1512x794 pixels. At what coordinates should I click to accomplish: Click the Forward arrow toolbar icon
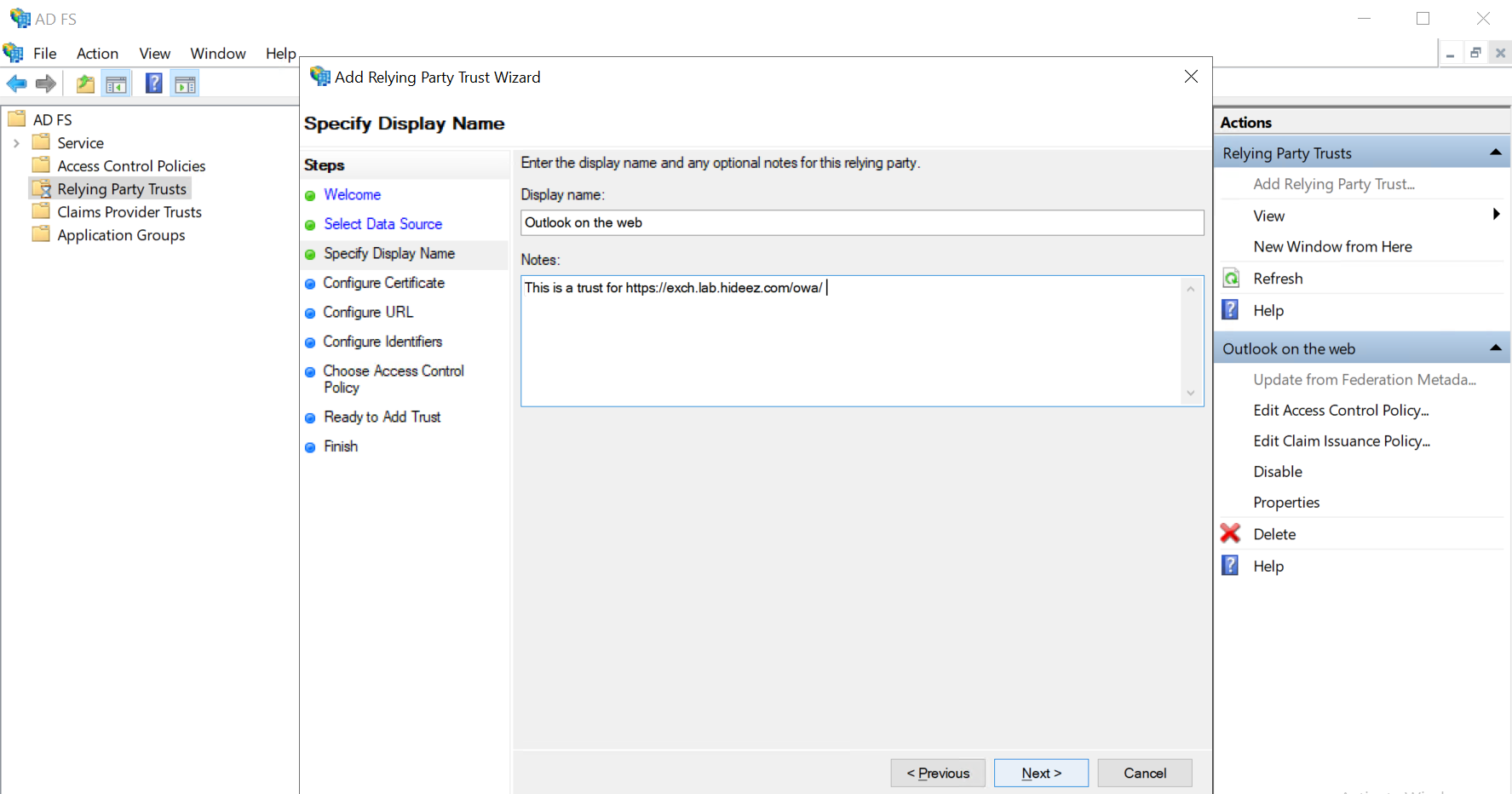pos(46,83)
